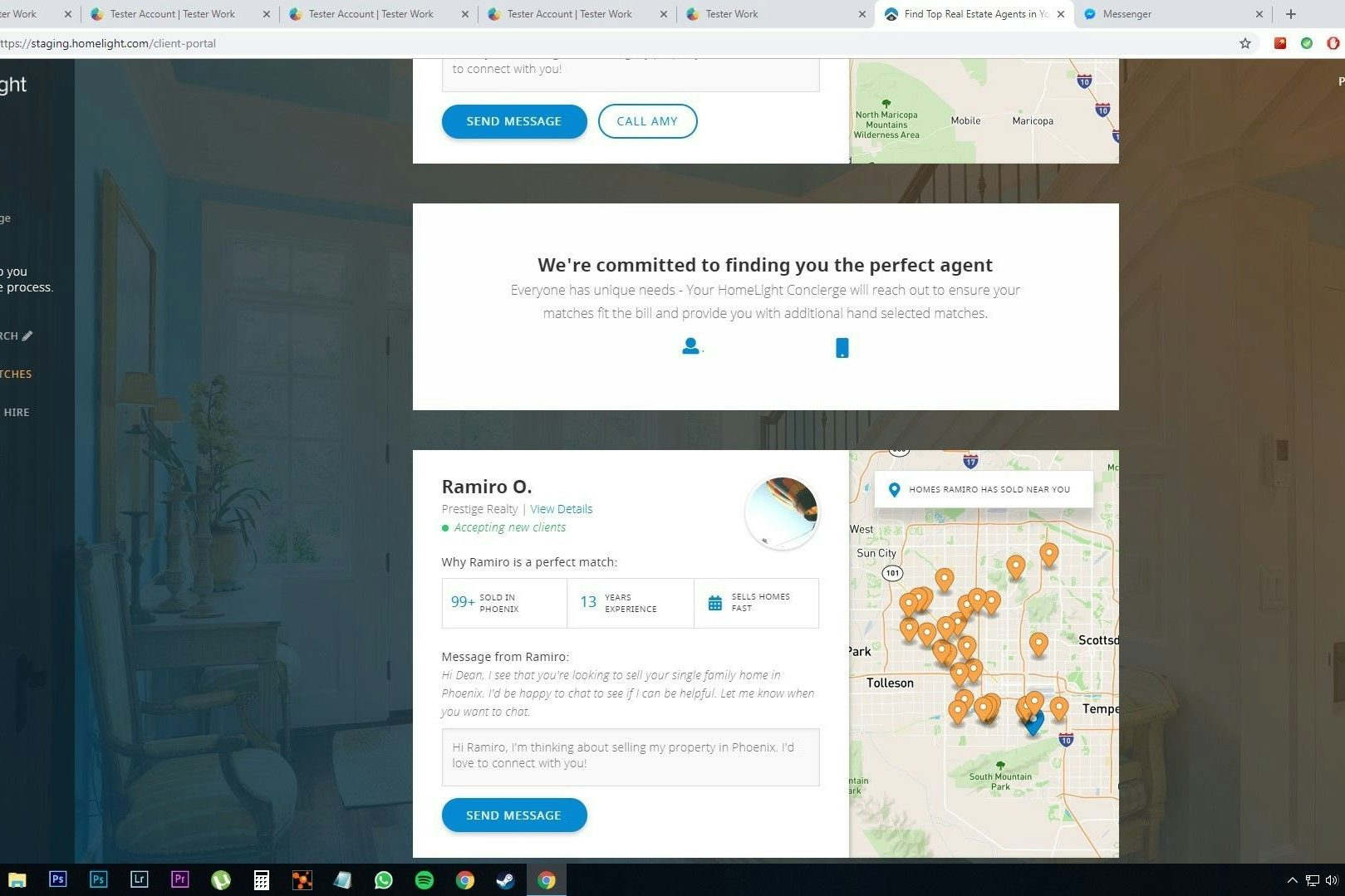
Task: Open Adobe Premiere Pro from the taskbar
Action: (179, 880)
